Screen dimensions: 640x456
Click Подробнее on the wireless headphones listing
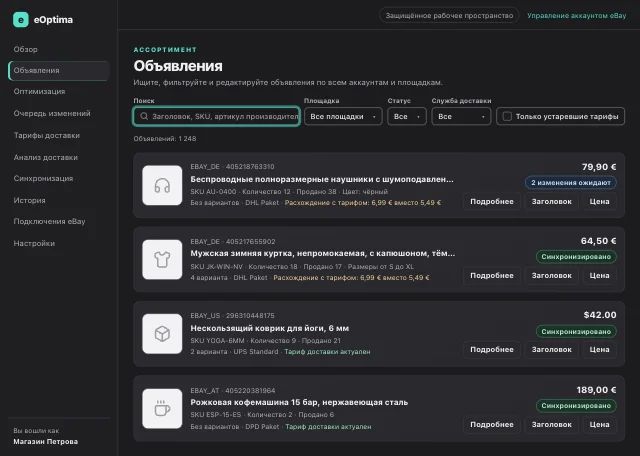point(492,201)
